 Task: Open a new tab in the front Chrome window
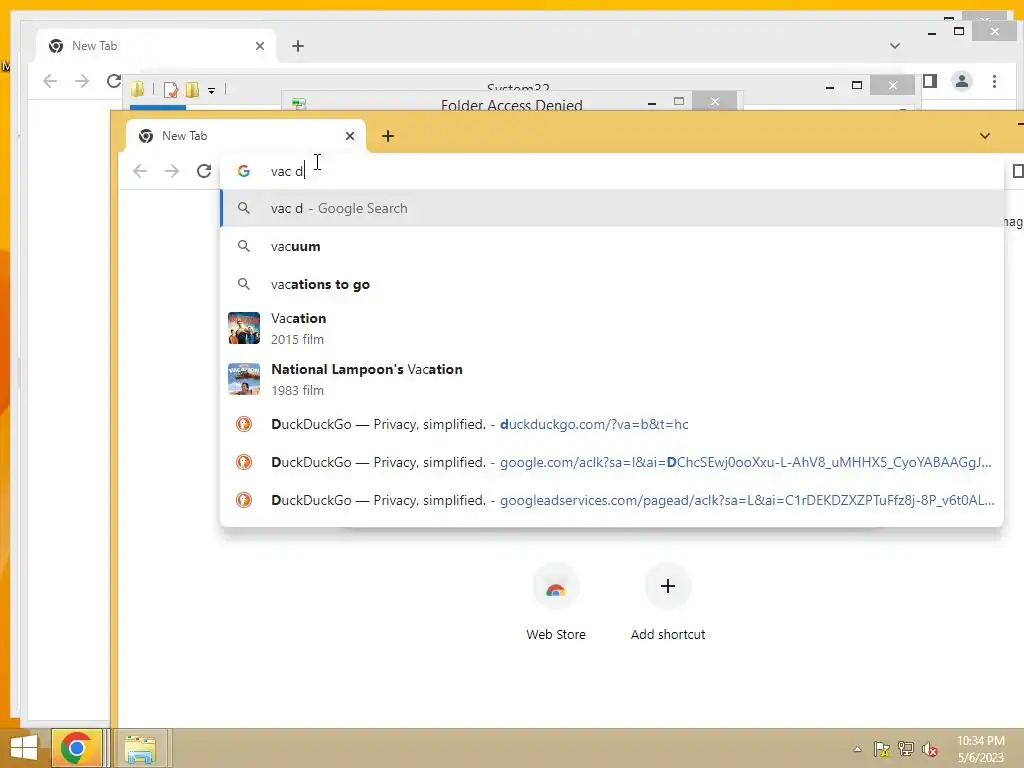tap(388, 136)
